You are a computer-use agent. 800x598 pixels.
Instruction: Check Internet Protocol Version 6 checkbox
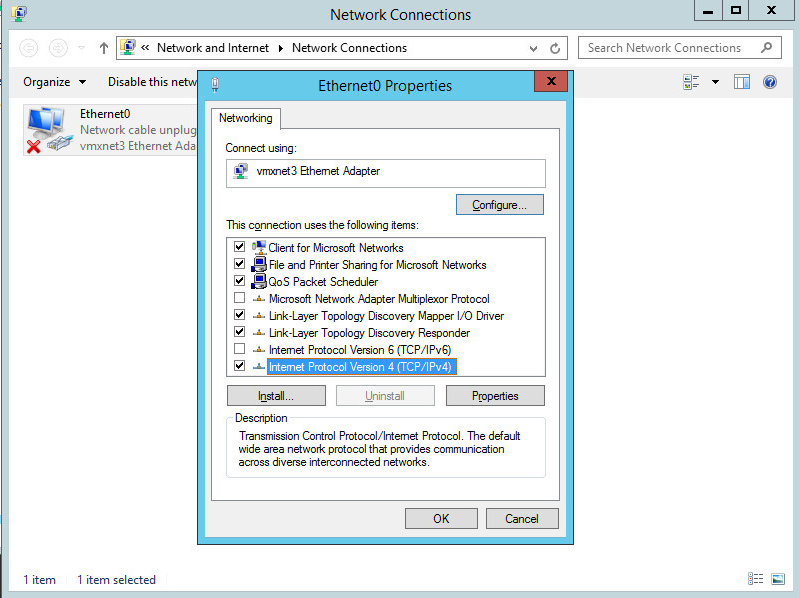pyautogui.click(x=239, y=349)
